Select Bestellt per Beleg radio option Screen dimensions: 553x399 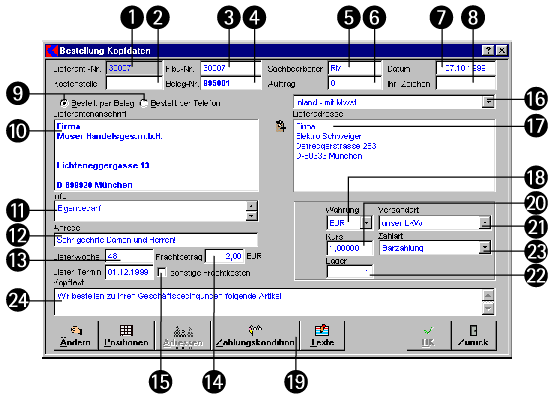pyautogui.click(x=64, y=103)
